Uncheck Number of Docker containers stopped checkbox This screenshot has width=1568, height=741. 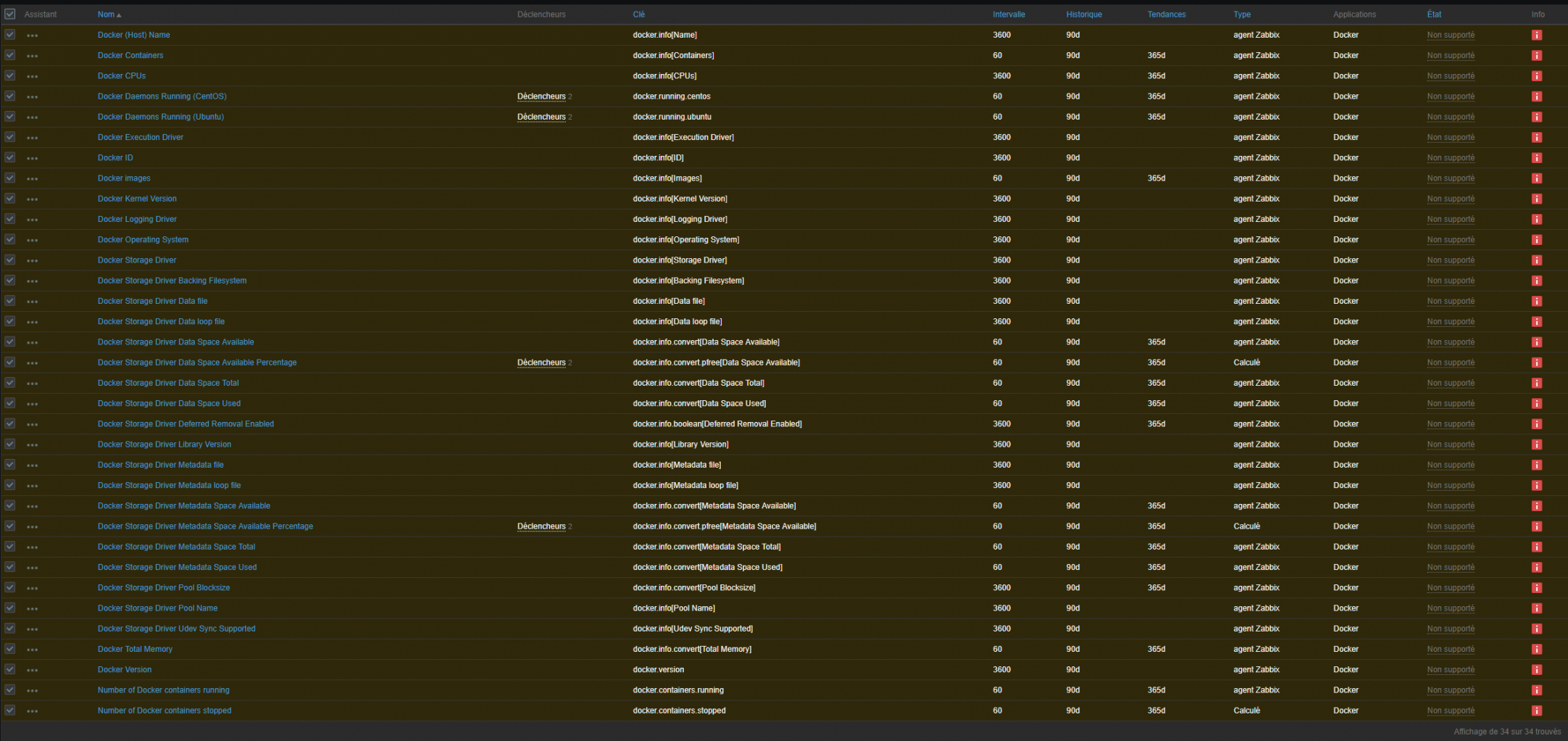10,711
